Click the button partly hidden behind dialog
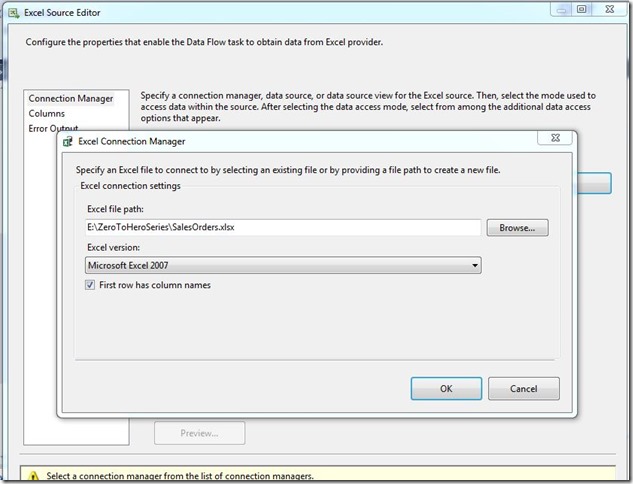 594,183
